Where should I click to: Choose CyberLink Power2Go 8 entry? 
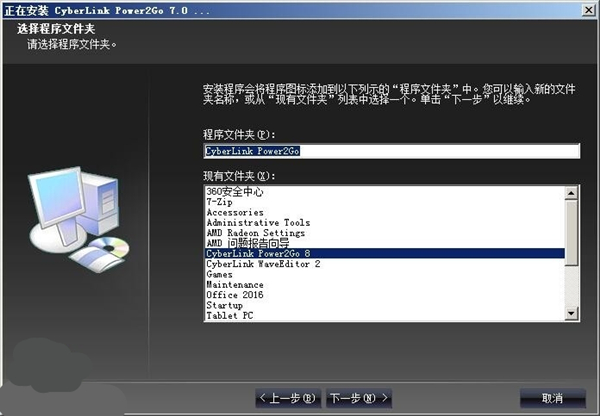[385, 253]
